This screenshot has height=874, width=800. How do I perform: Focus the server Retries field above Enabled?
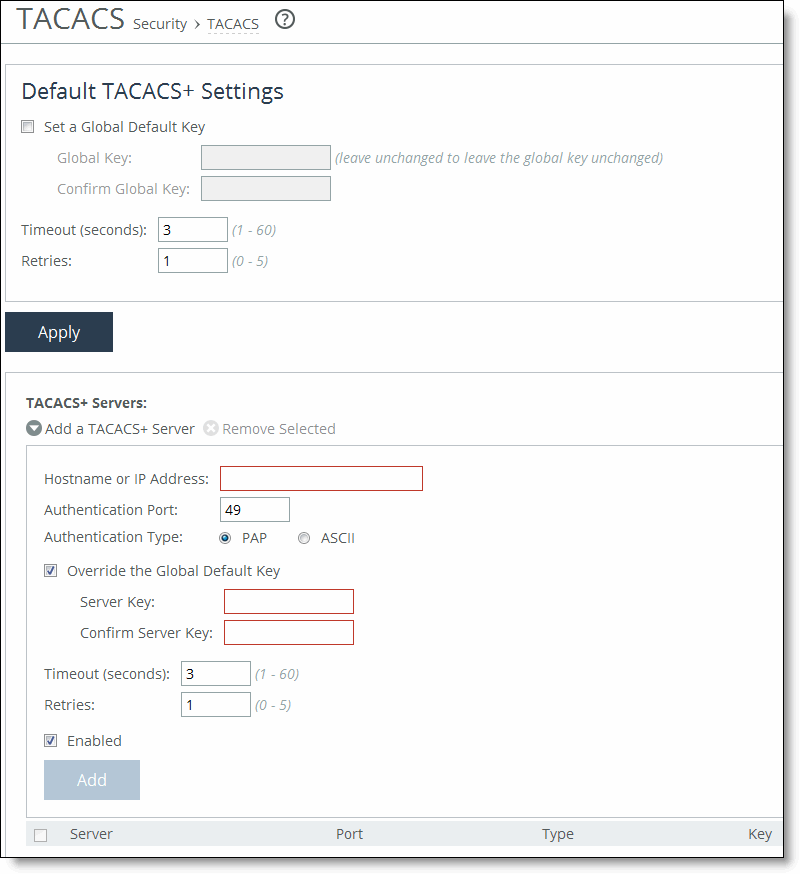pyautogui.click(x=216, y=705)
